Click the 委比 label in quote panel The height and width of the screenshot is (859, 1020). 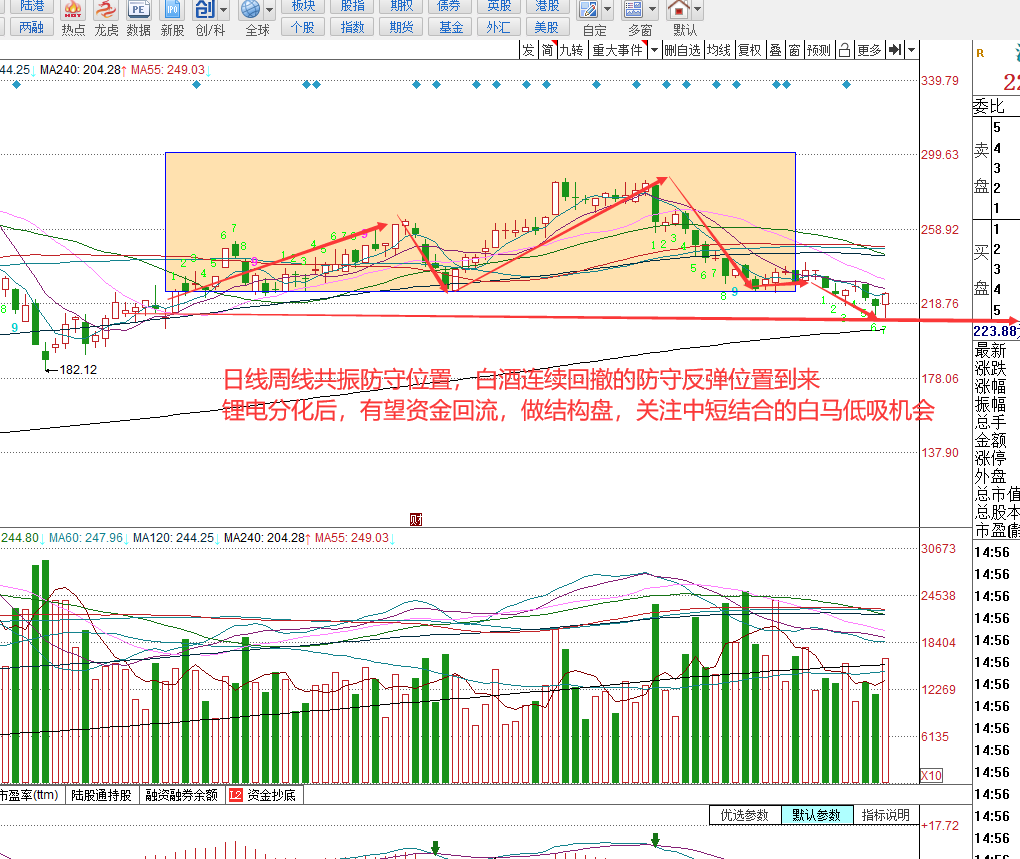pos(989,107)
